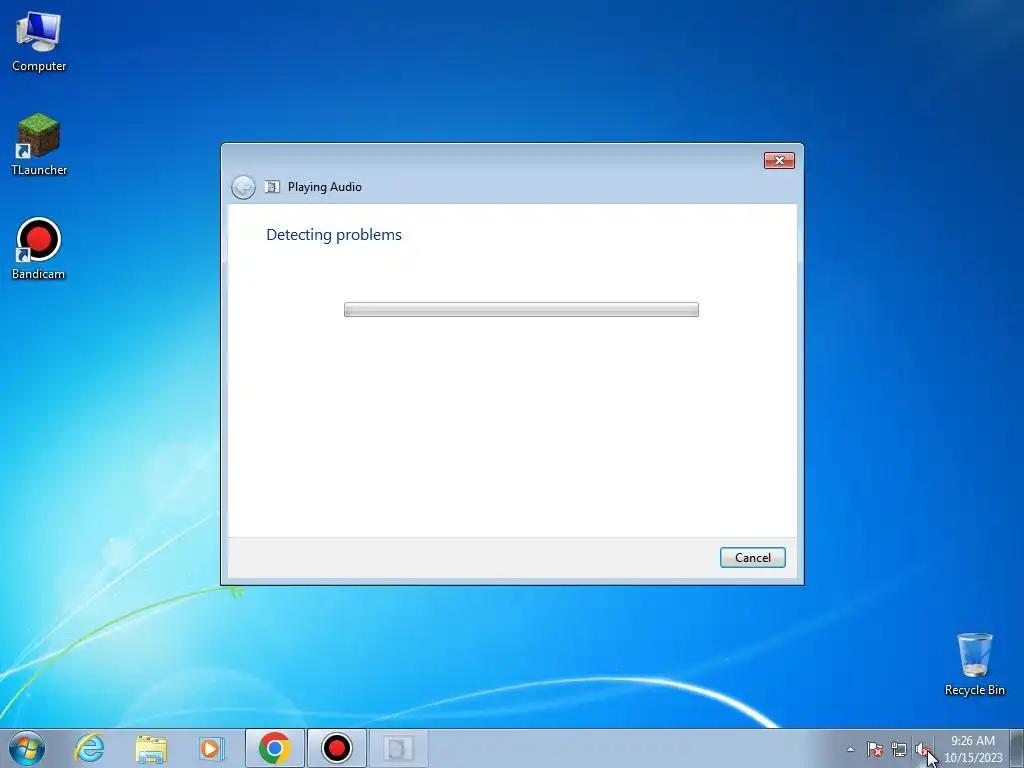
Task: Open the volume speaker tray icon
Action: tap(922, 749)
